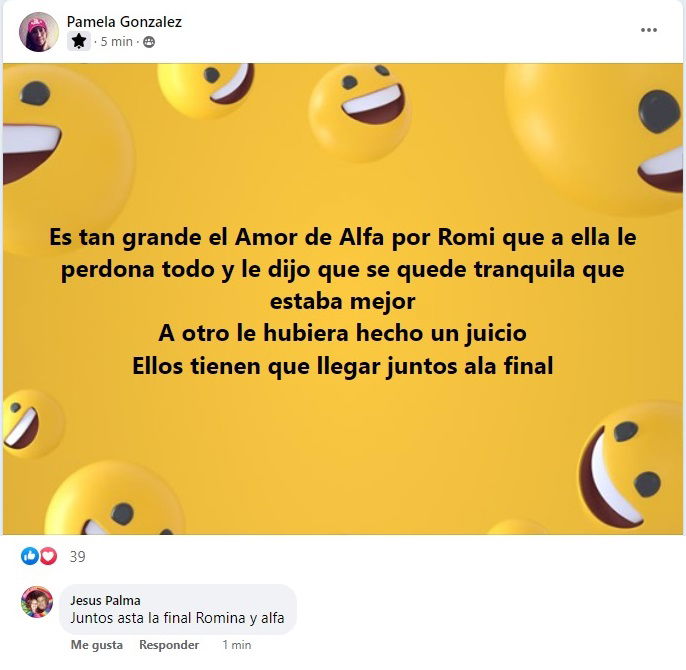Click the line 'Ellos tienen que llegar juntos ala final'
Screen dimensions: 686x670
[343, 366]
